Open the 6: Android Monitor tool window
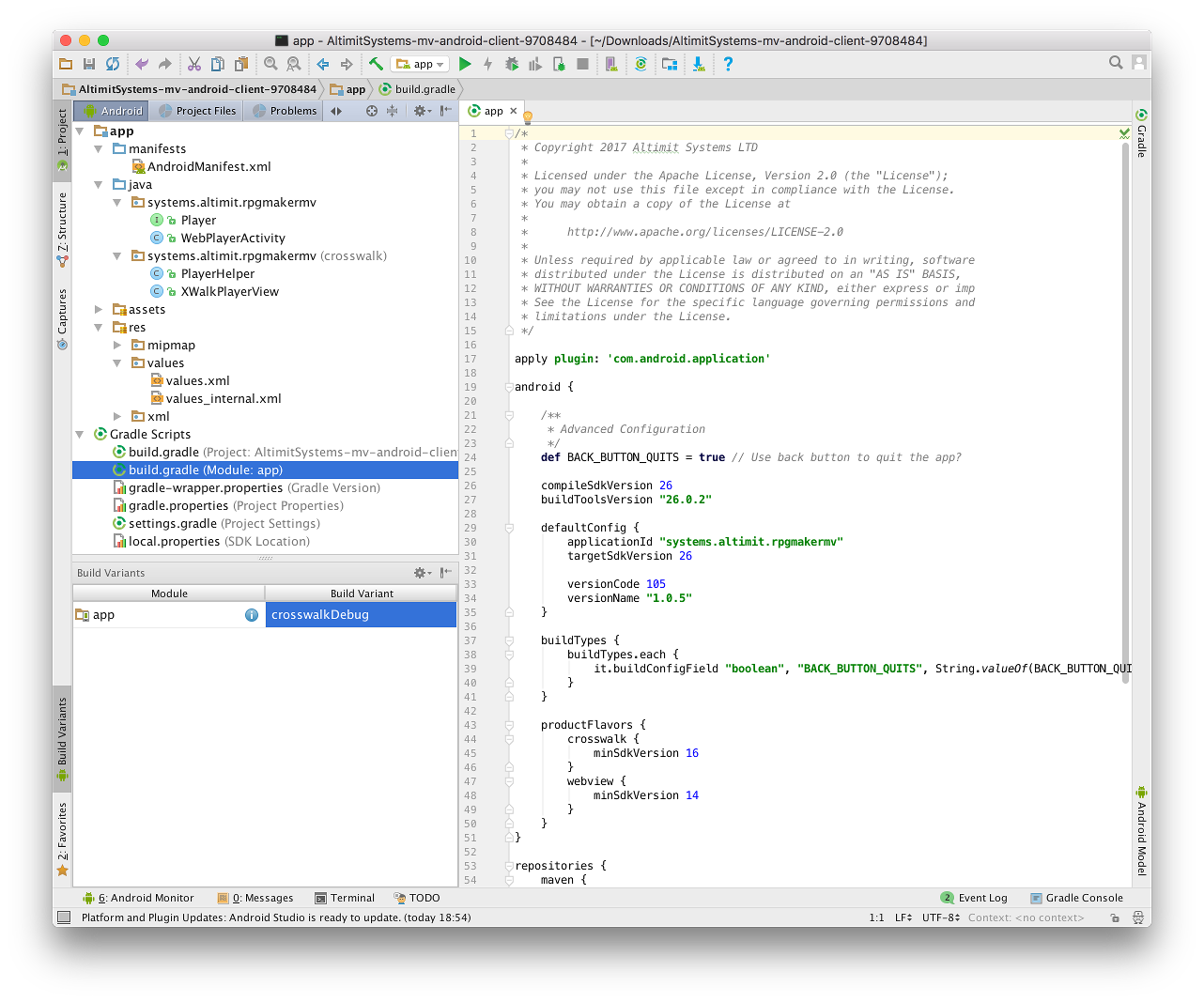 pyautogui.click(x=138, y=898)
